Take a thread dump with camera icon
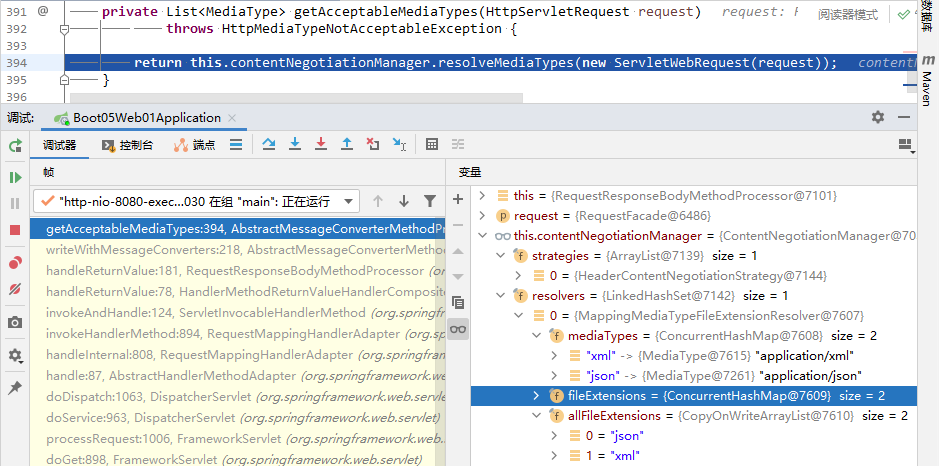 click(x=16, y=323)
